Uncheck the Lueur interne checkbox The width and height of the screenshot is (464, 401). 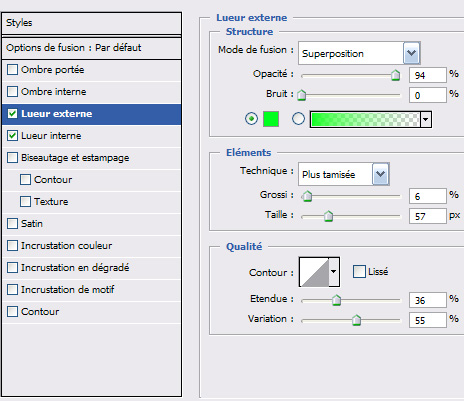12,136
